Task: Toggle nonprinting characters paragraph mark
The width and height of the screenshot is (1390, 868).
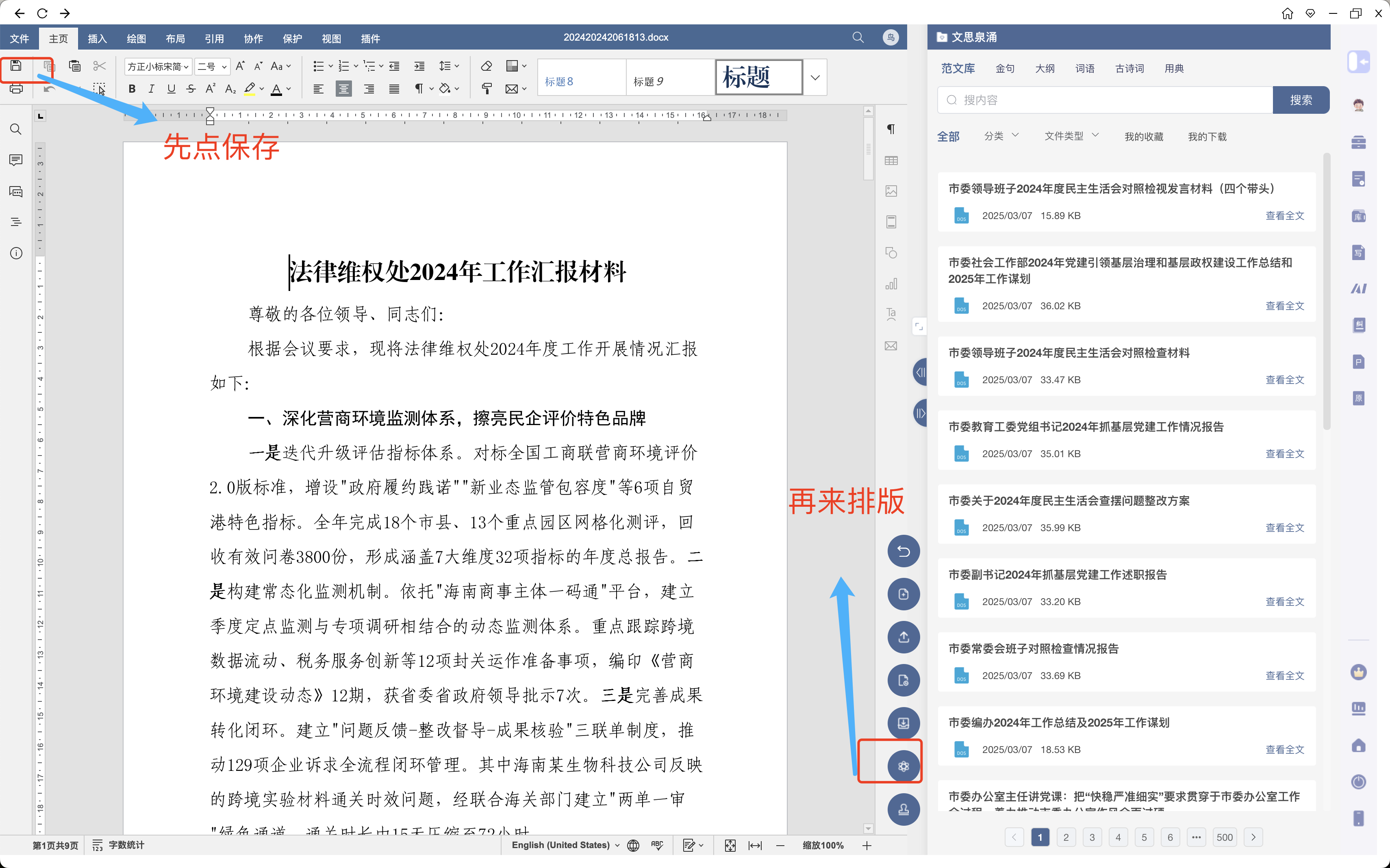Action: (419, 89)
